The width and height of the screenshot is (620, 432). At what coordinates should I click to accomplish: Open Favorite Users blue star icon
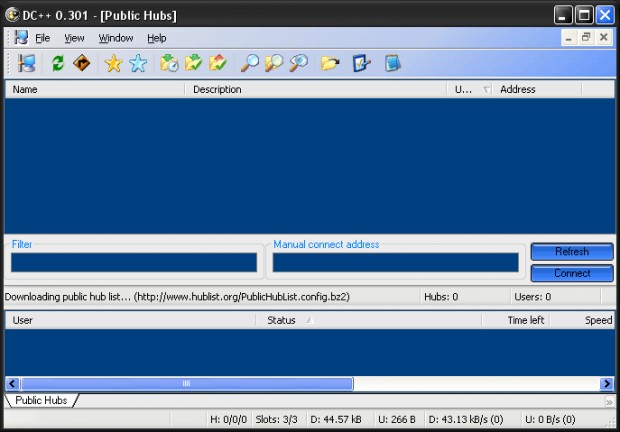pos(138,63)
